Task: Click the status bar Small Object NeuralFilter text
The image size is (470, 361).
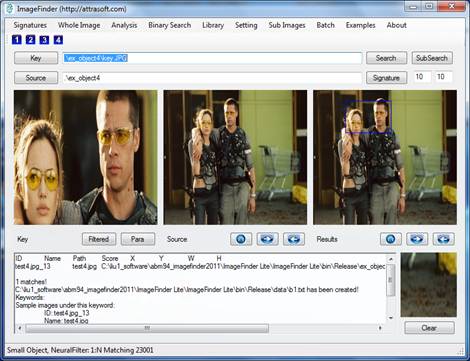Action: tap(80, 350)
